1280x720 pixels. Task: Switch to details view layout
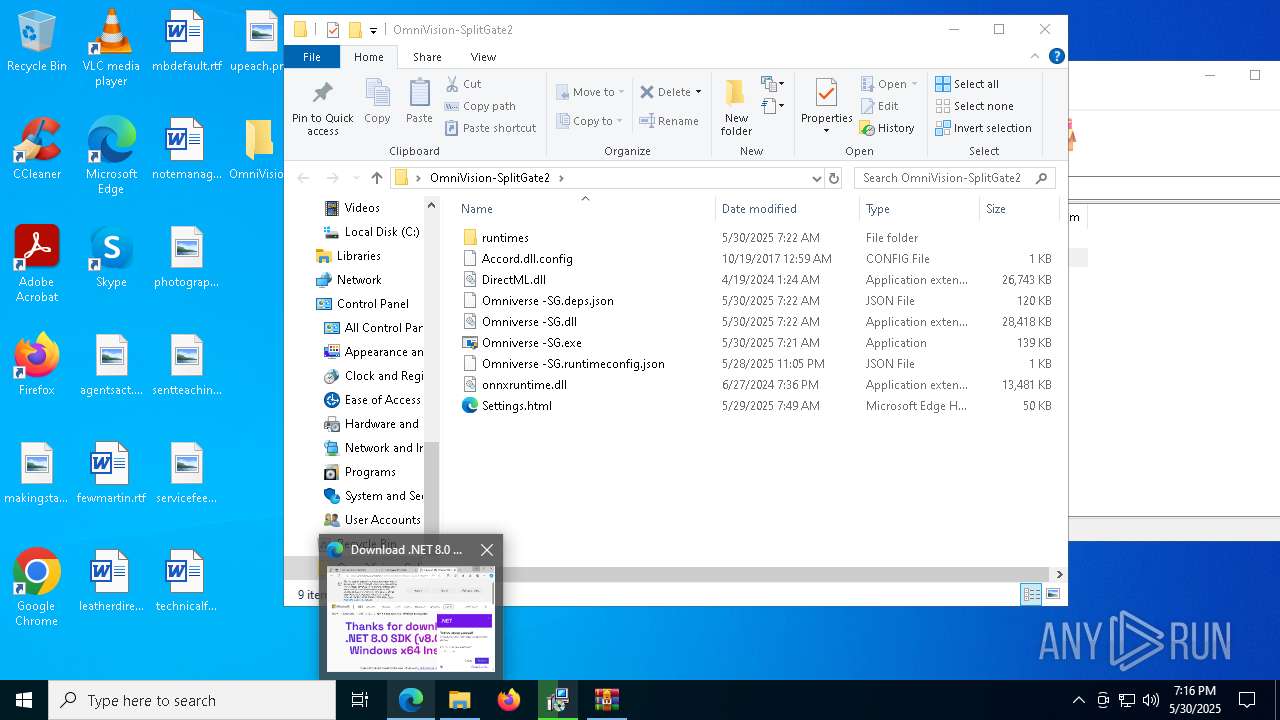click(1031, 594)
